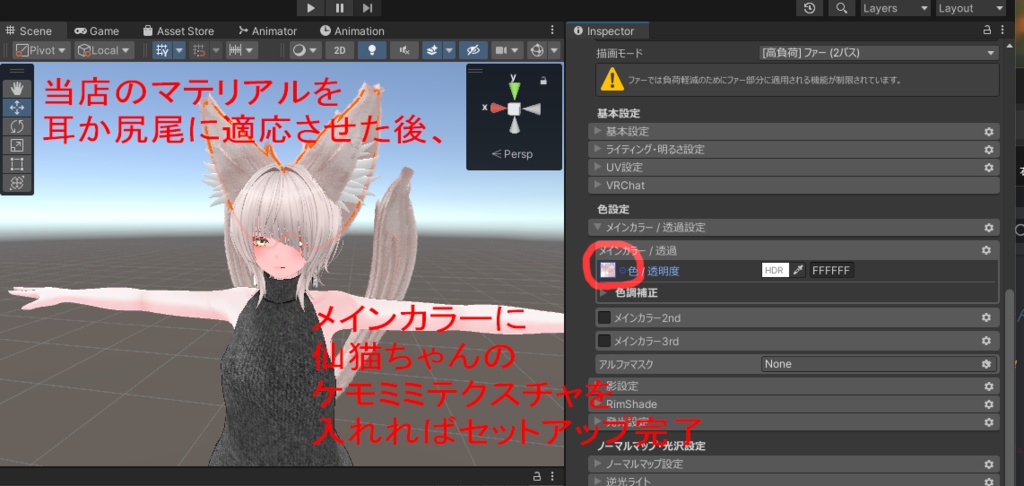
Task: Open grid settings dropdown arrow
Action: (x=179, y=50)
